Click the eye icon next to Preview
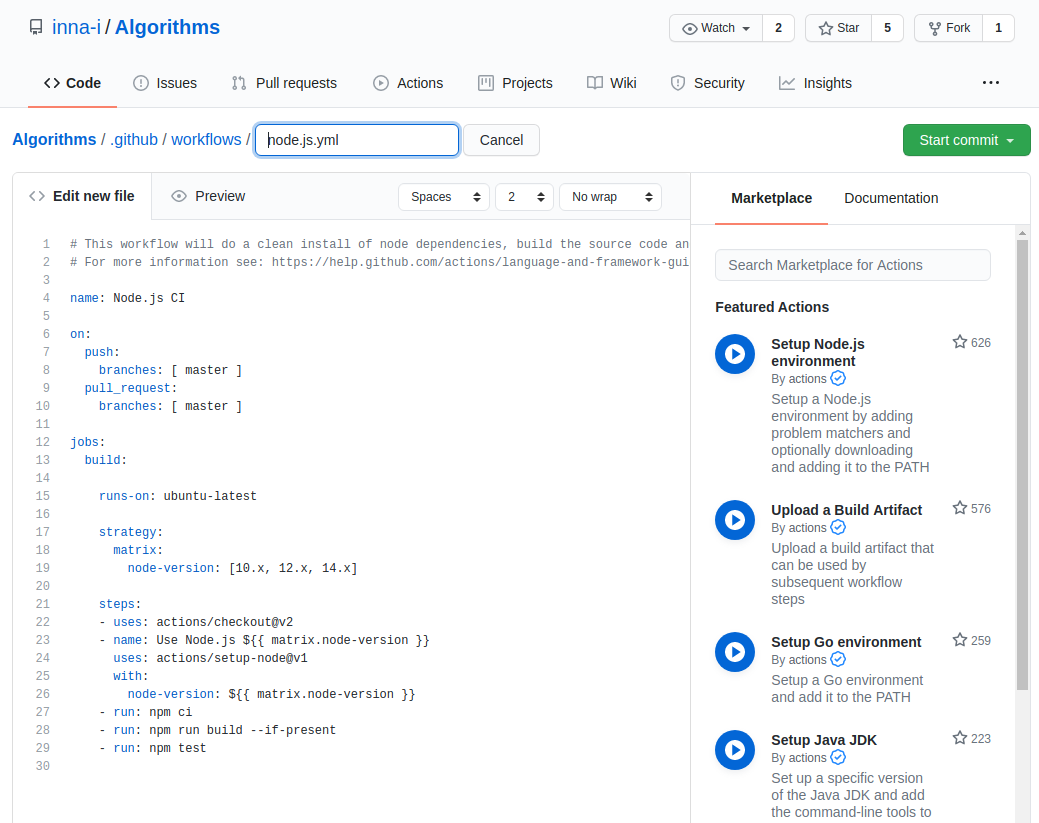Image resolution: width=1039 pixels, height=823 pixels. click(x=179, y=196)
